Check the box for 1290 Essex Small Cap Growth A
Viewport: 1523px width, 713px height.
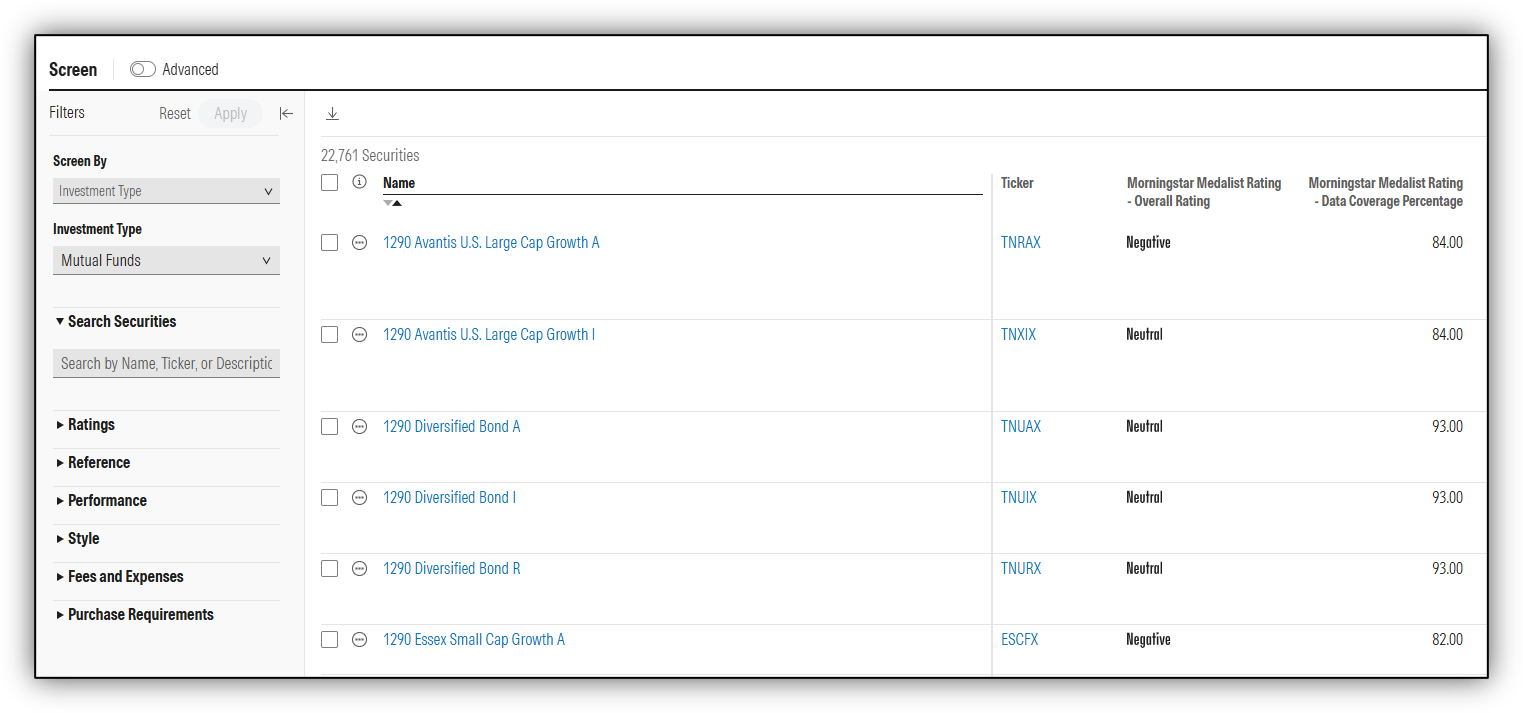[329, 640]
